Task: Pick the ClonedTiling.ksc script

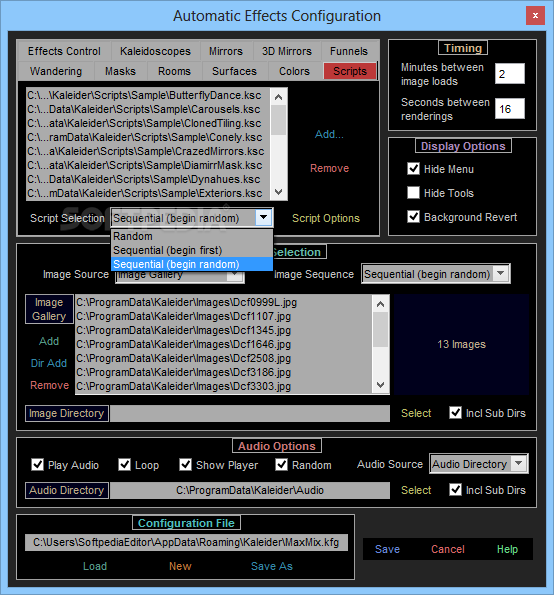Action: click(148, 123)
